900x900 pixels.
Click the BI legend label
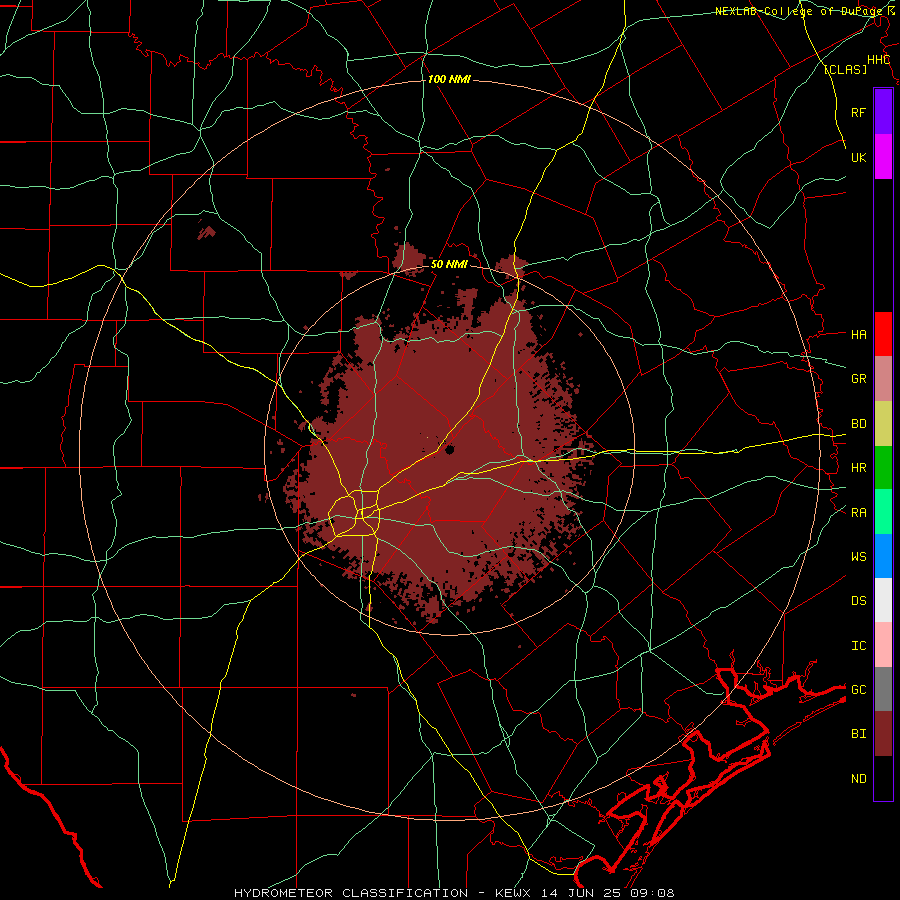[x=859, y=734]
